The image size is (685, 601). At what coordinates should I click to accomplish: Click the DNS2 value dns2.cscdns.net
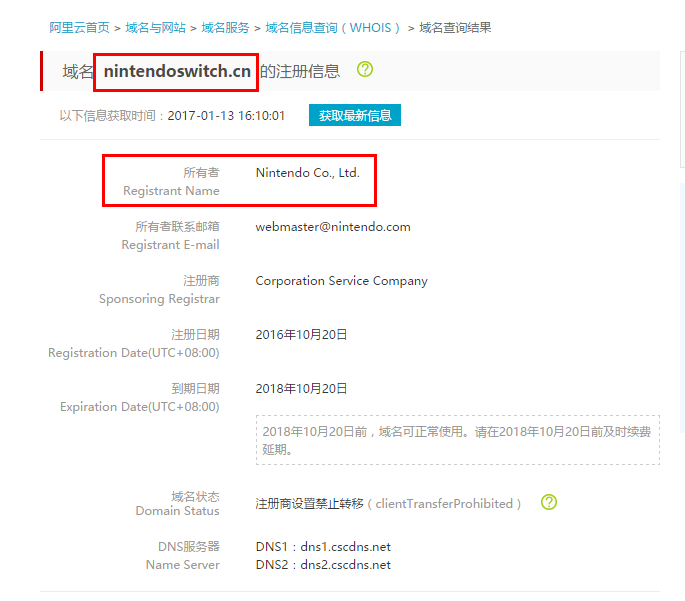[x=346, y=565]
